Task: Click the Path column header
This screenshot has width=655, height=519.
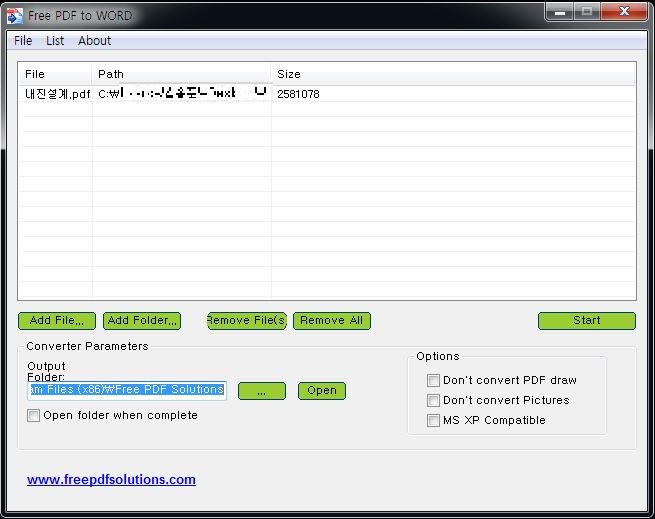Action: [181, 74]
